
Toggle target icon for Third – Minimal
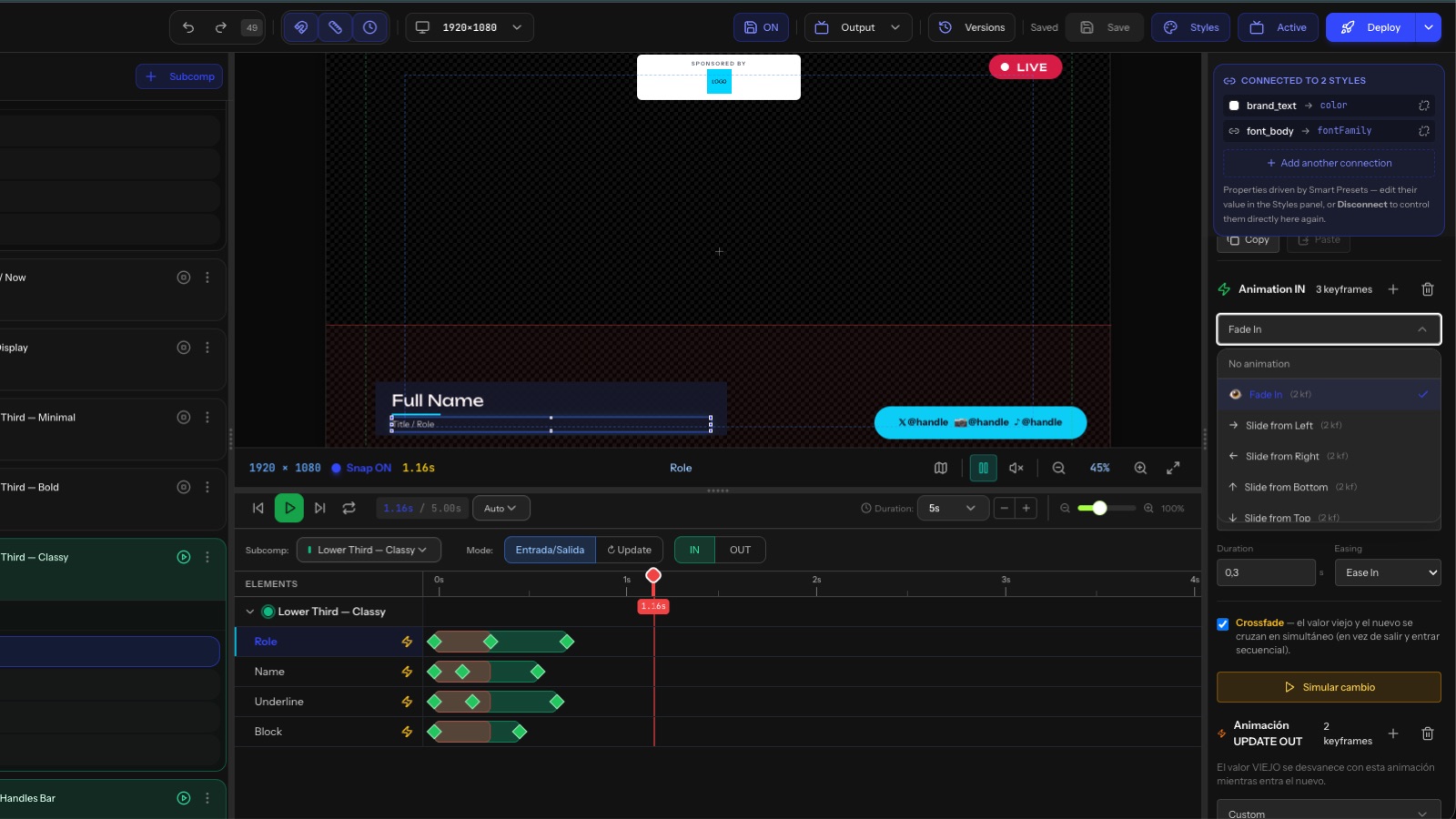coord(184,418)
